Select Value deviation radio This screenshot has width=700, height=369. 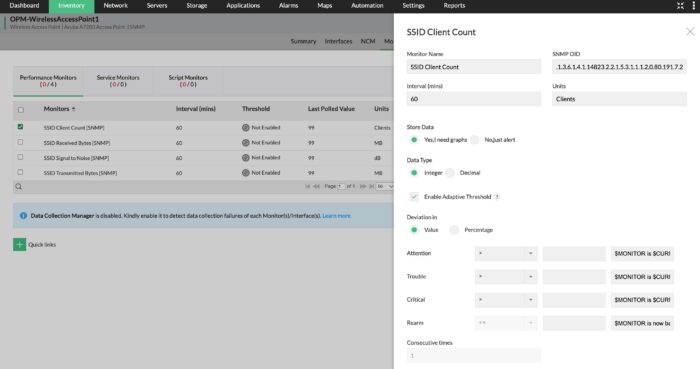point(414,230)
